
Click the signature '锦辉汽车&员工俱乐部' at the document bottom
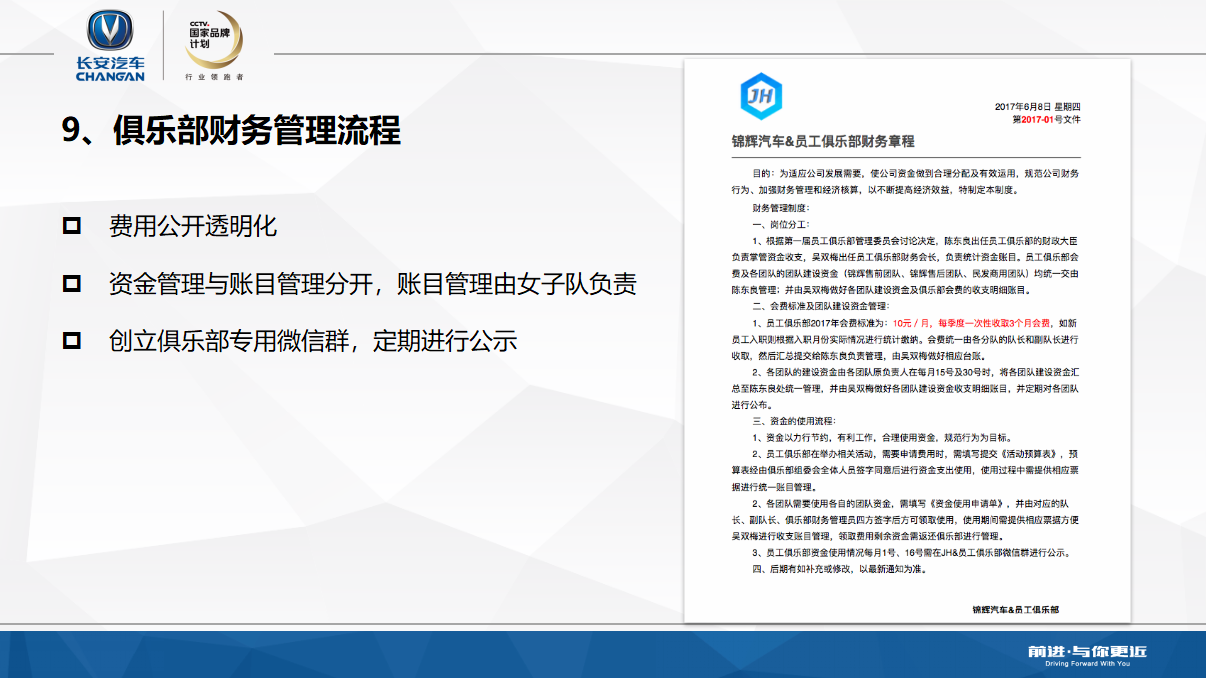pyautogui.click(x=1015, y=608)
